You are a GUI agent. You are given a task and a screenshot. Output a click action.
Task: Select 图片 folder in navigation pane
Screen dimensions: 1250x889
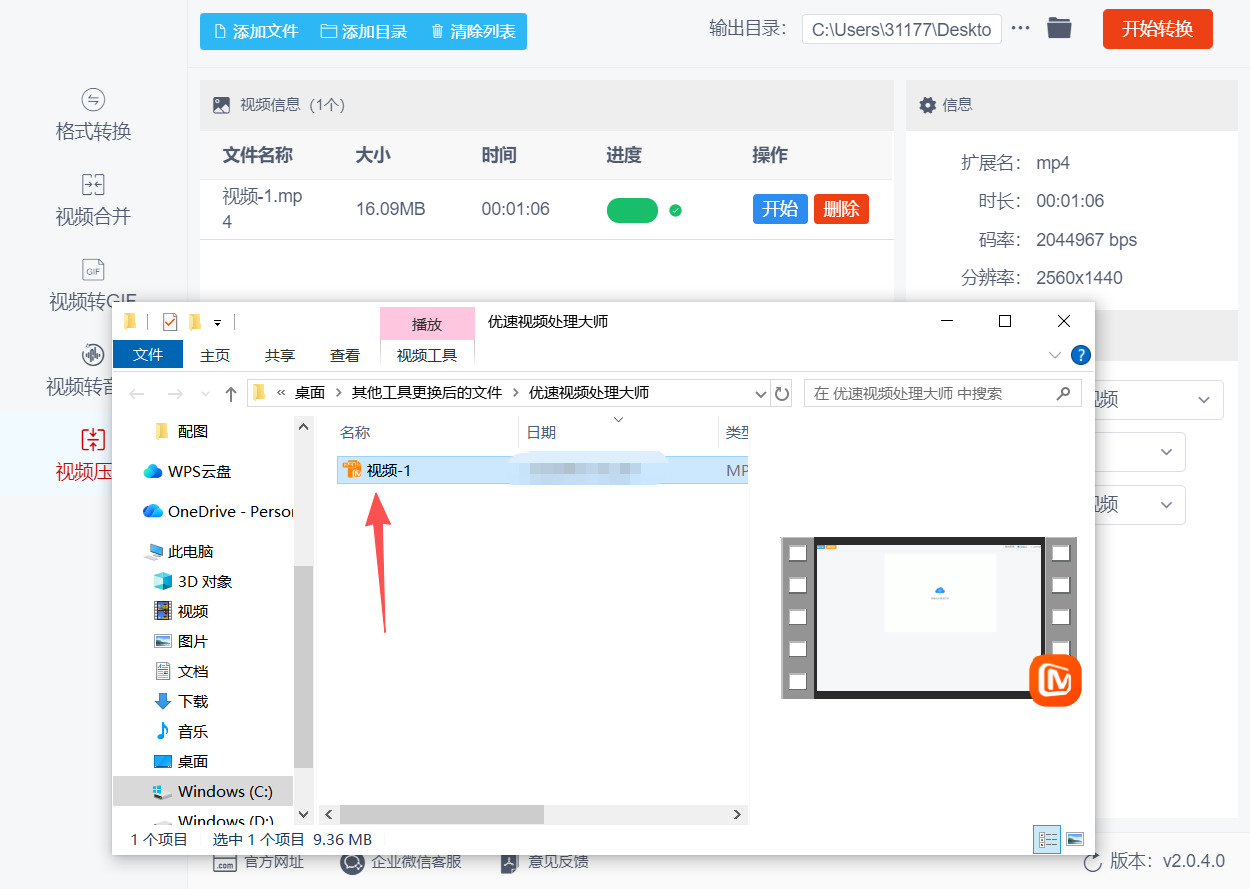pyautogui.click(x=181, y=641)
